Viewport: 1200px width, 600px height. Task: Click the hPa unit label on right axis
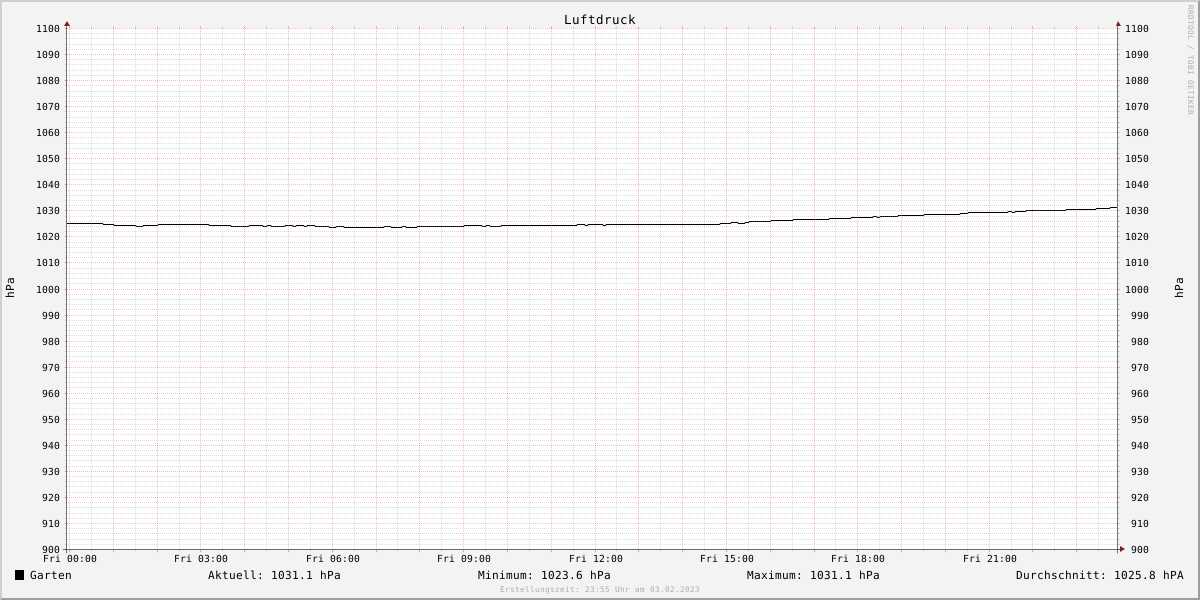coord(1180,288)
